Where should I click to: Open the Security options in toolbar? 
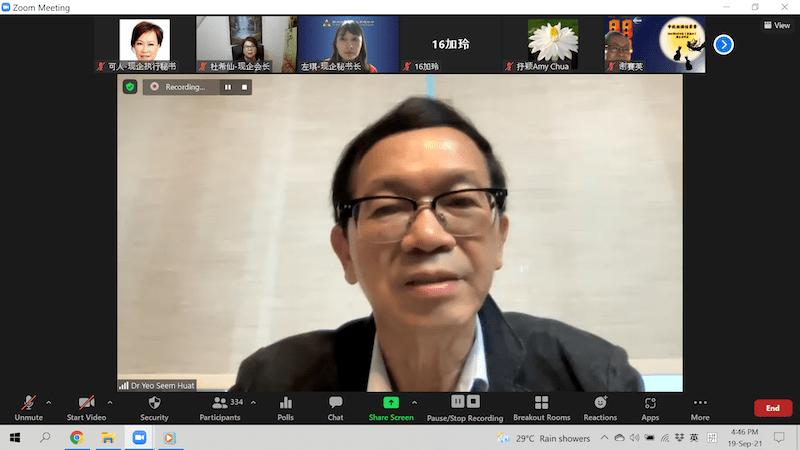154,407
